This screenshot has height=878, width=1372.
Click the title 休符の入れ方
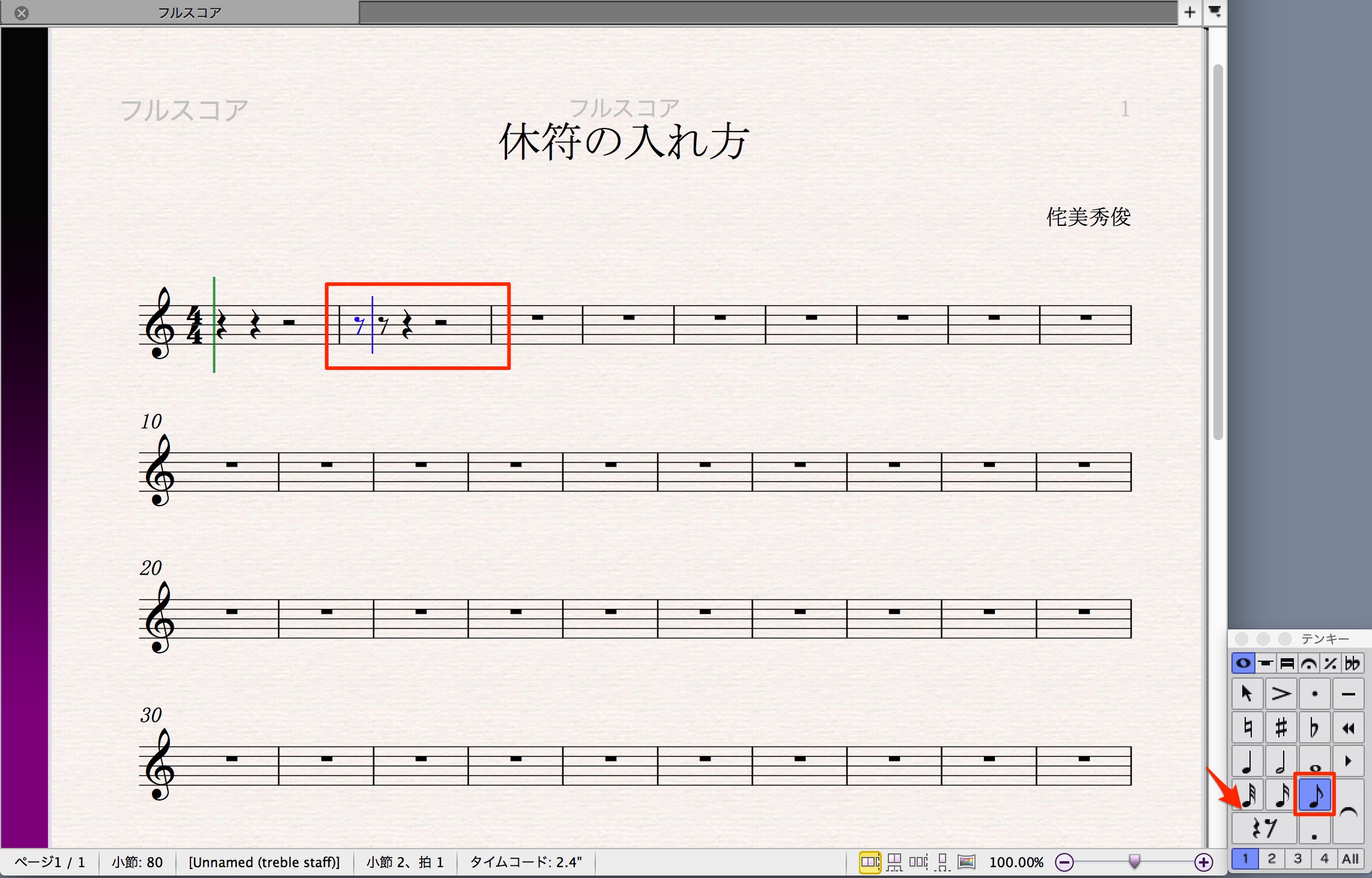[x=624, y=141]
